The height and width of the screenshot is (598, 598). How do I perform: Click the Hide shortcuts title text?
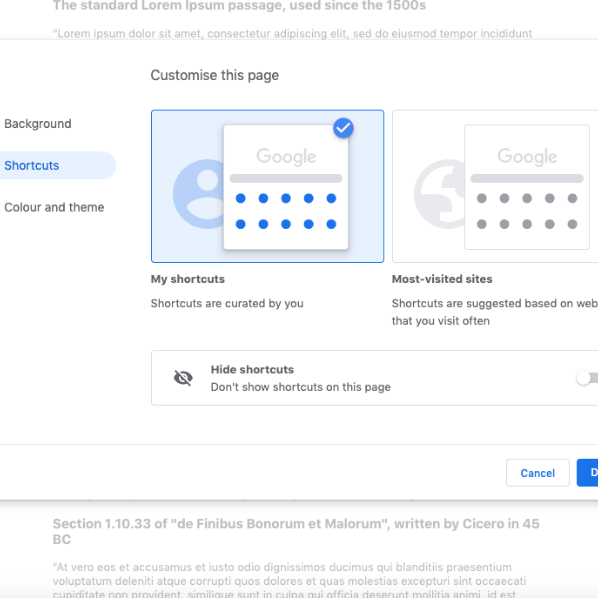click(x=252, y=369)
